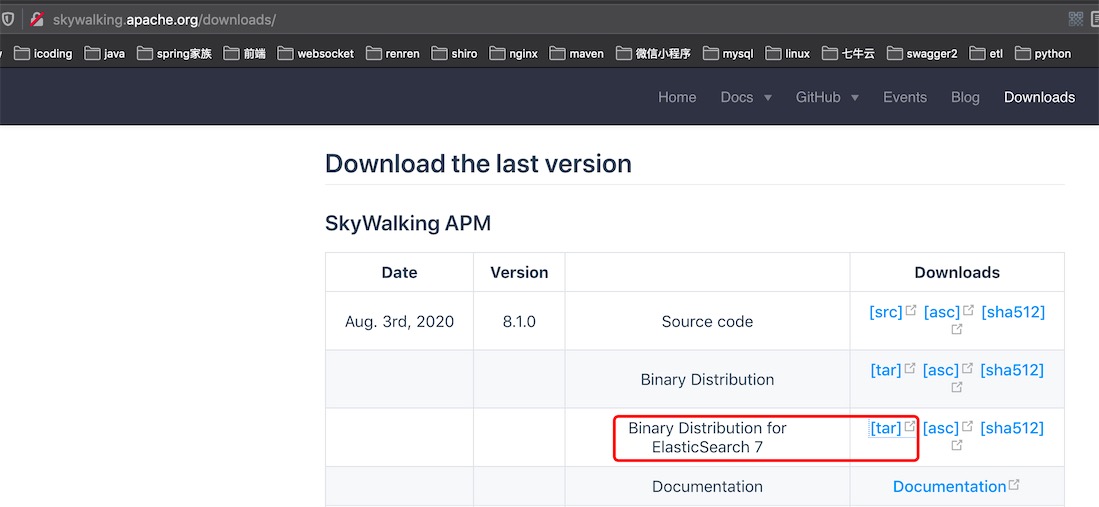1099x507 pixels.
Task: Expand the Docs dropdown menu
Action: (x=746, y=97)
